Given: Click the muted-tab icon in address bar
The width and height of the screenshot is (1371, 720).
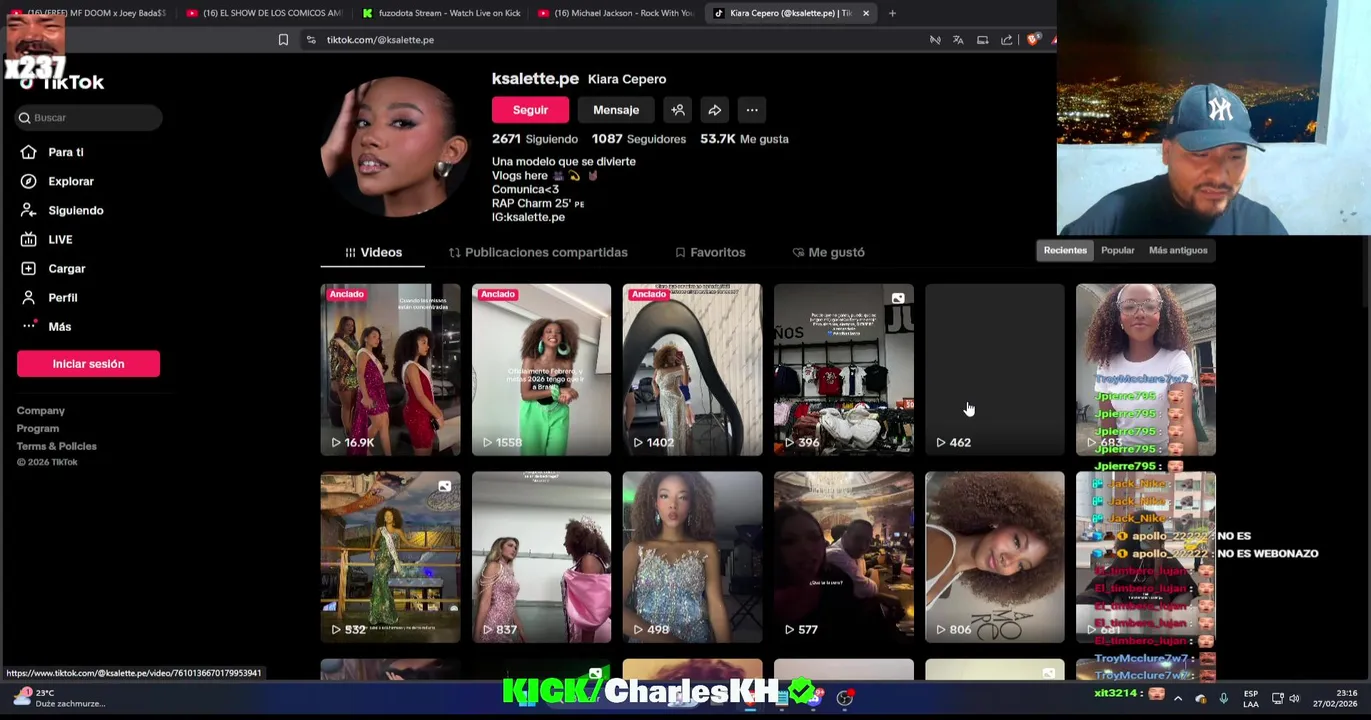Looking at the screenshot, I should tap(935, 40).
